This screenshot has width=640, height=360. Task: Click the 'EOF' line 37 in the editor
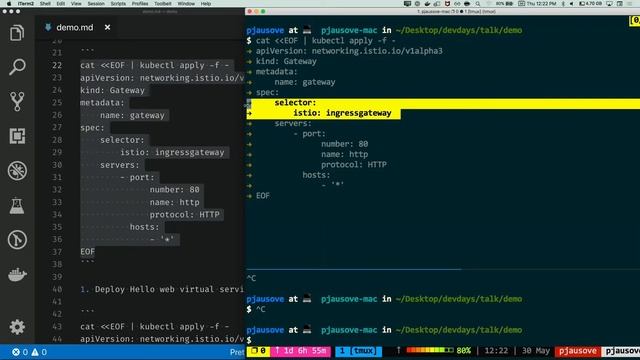[x=87, y=252]
